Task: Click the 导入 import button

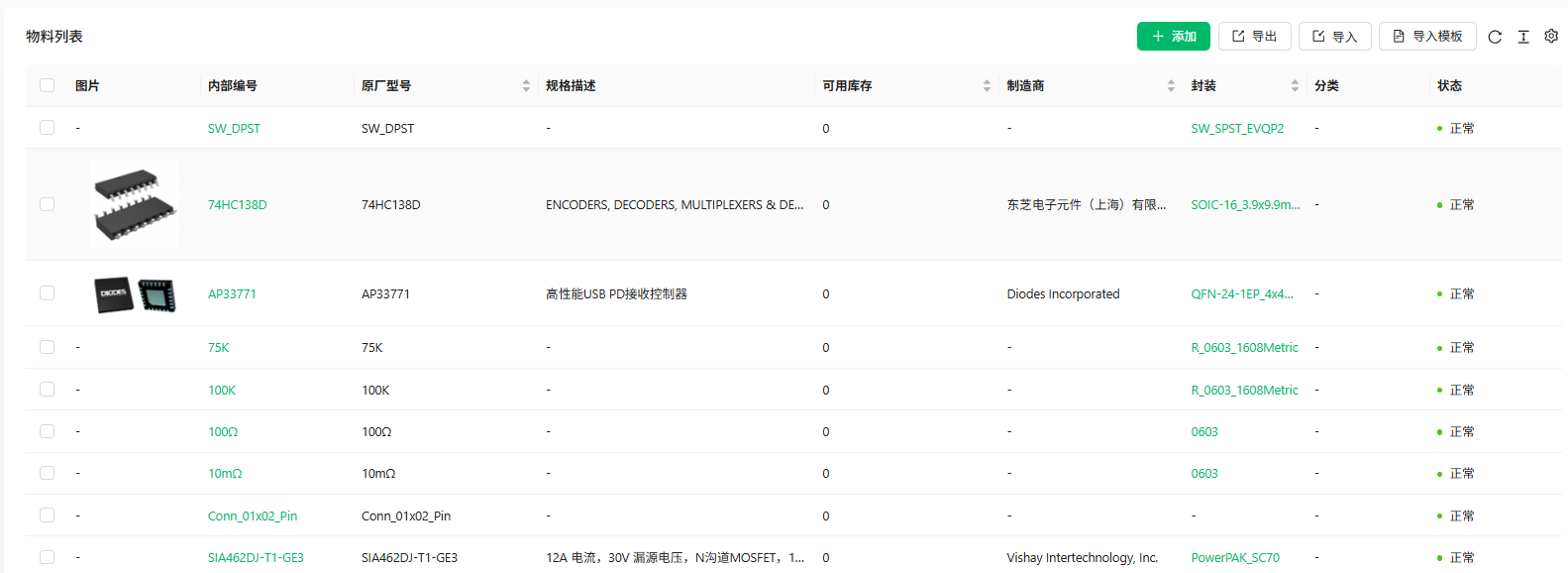Action: pos(1334,37)
